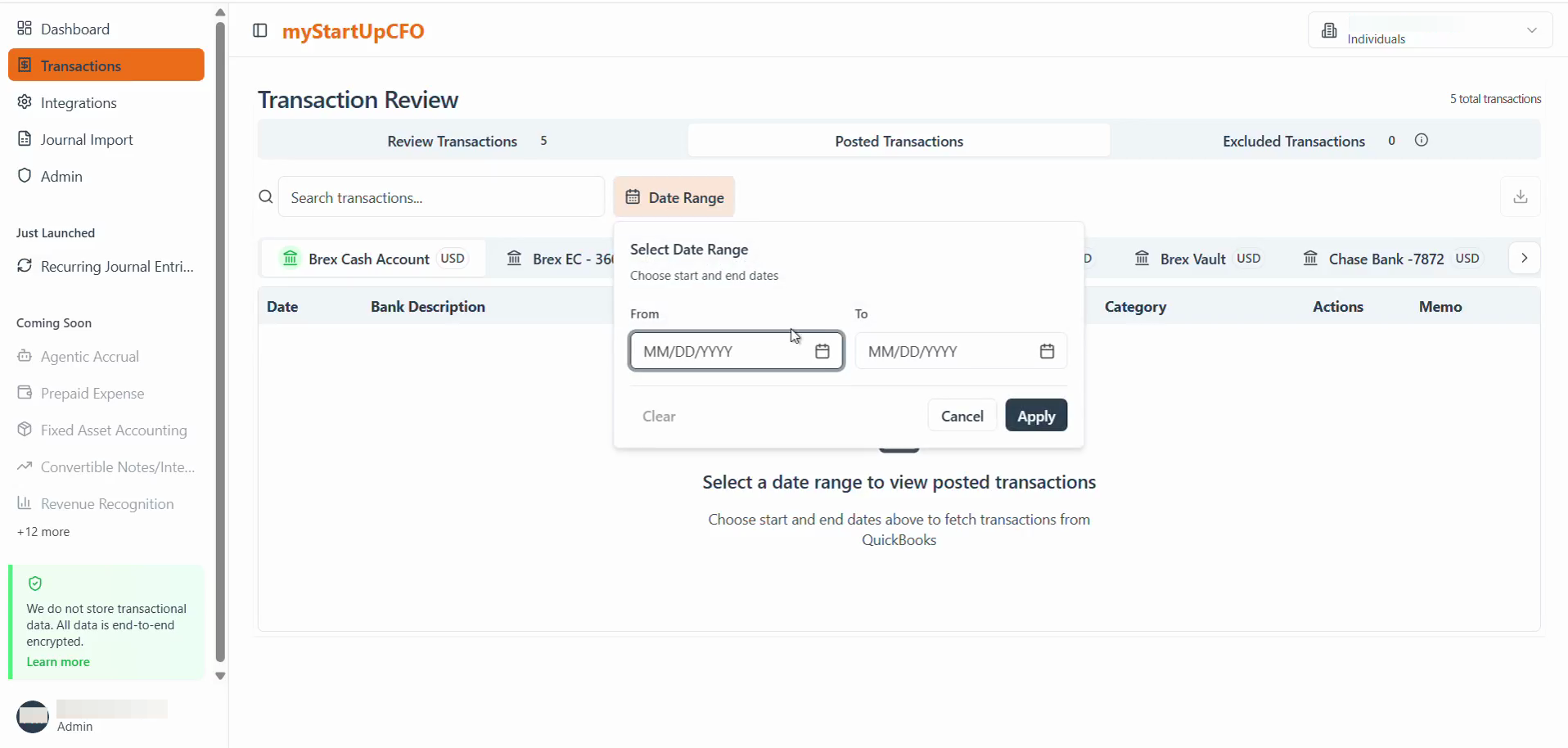Select the Brex EC account tab
This screenshot has height=748, width=1568.
[x=560, y=259]
